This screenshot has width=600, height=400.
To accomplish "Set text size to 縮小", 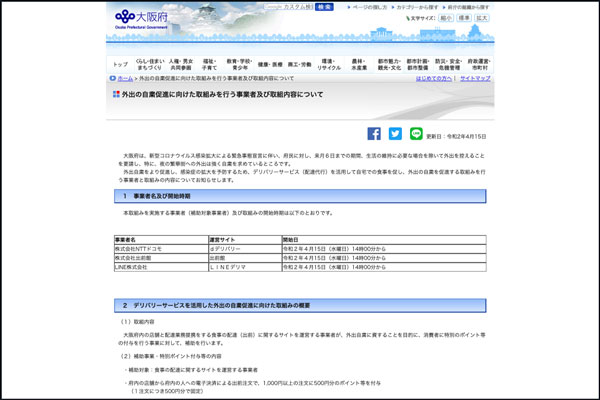I will coord(446,18).
